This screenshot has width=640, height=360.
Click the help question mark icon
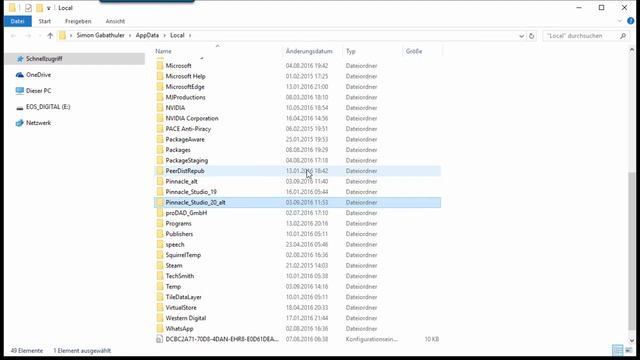[x=631, y=21]
